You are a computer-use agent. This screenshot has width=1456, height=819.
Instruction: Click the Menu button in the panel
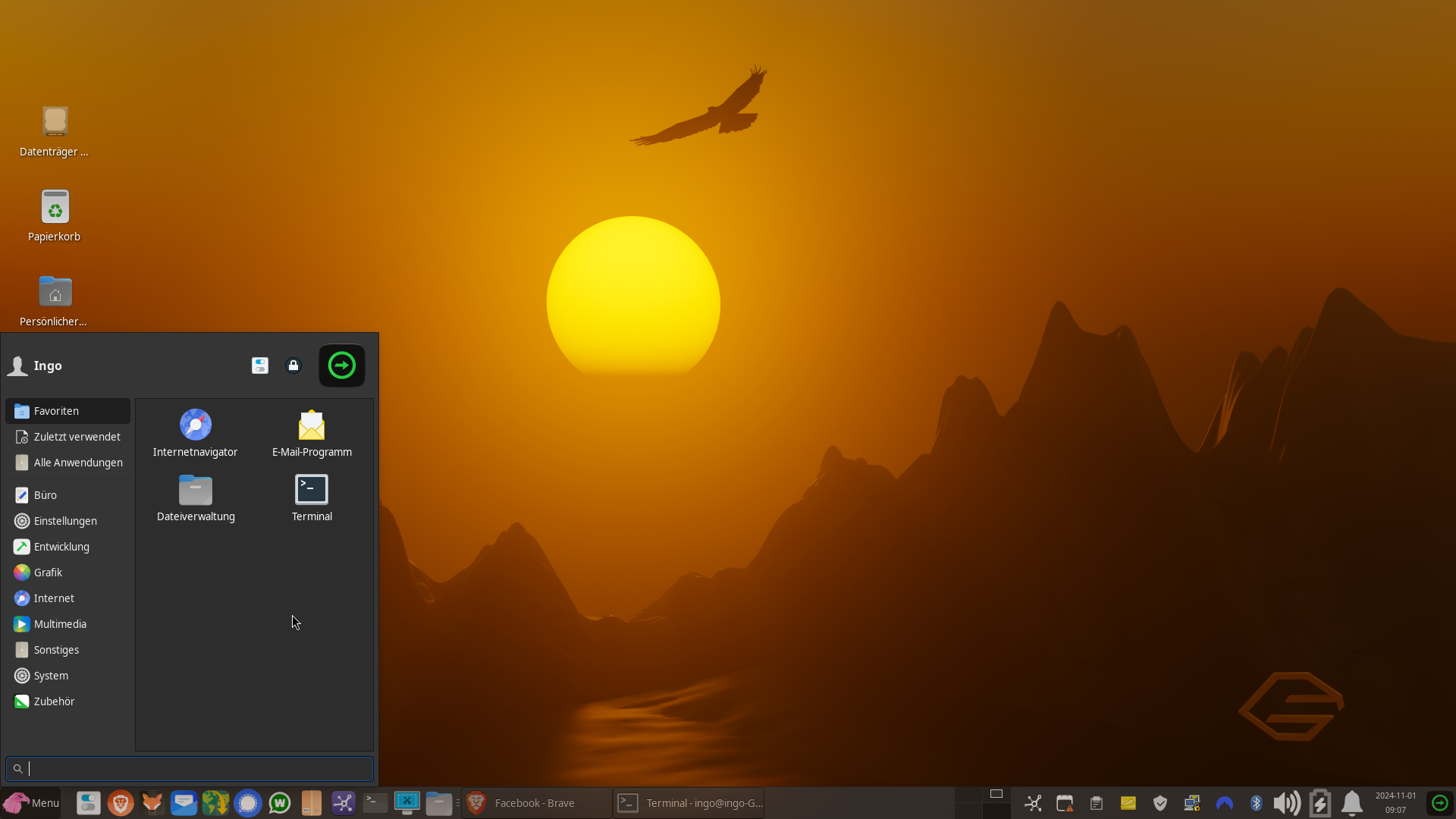pyautogui.click(x=32, y=803)
